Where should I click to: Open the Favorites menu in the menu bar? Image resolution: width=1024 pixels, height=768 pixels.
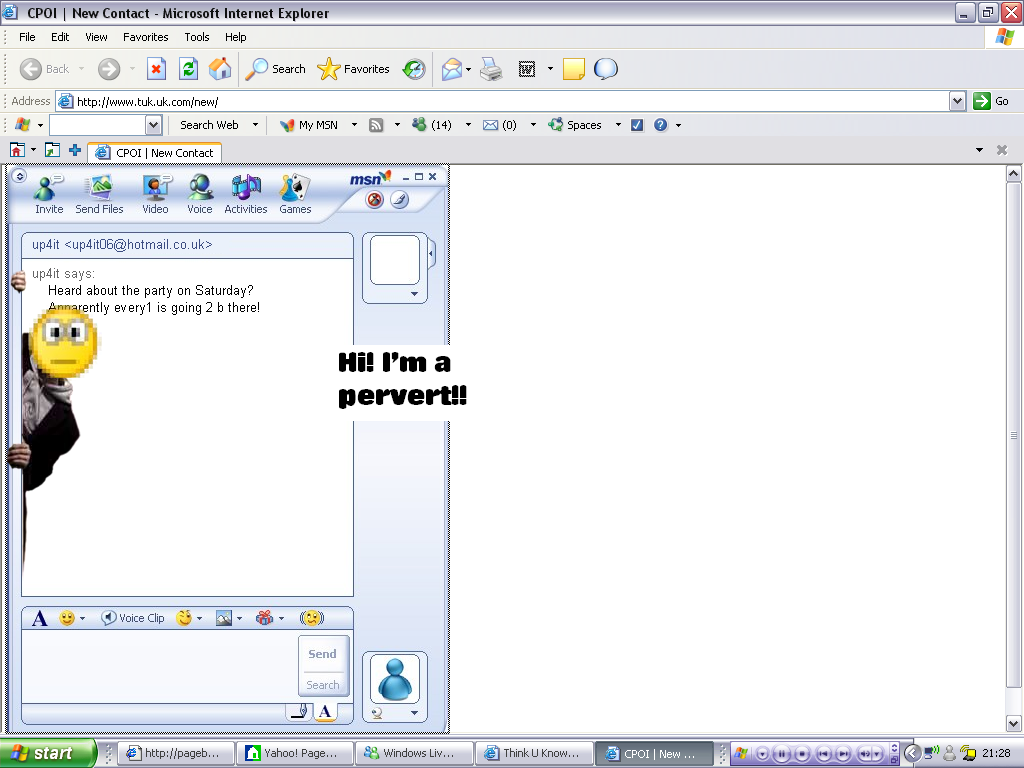click(x=146, y=37)
